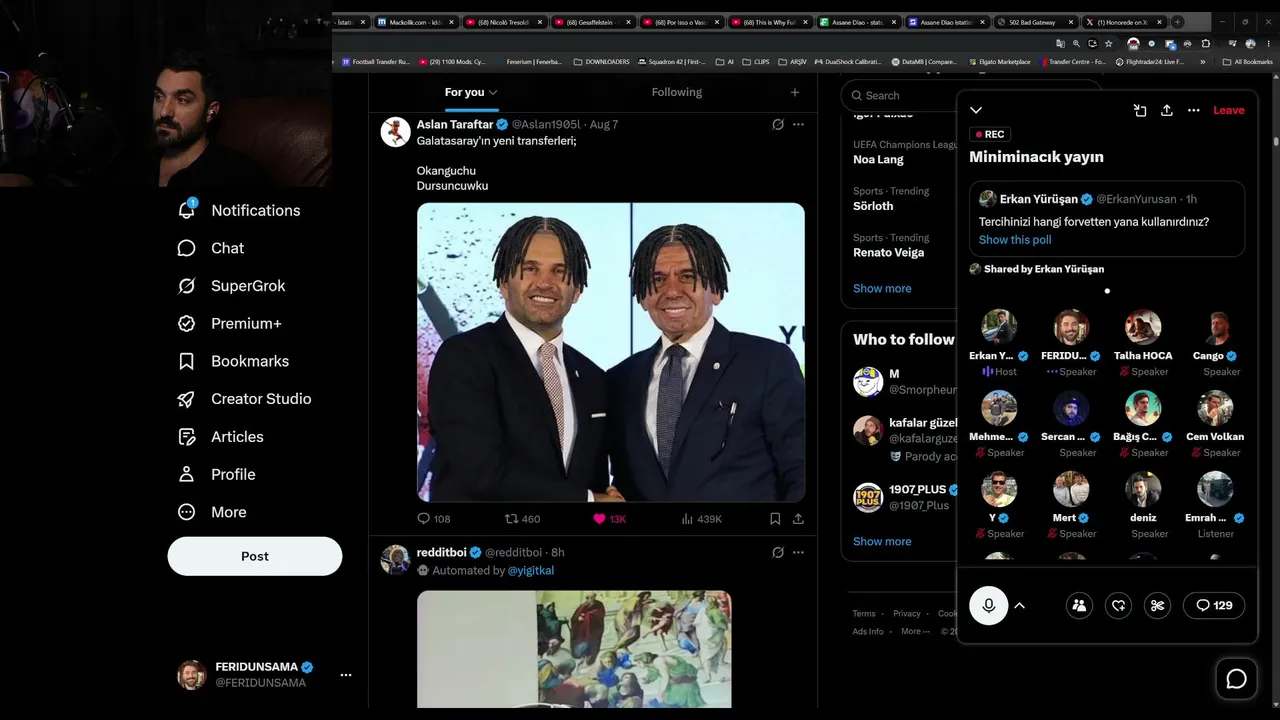Image resolution: width=1280 pixels, height=720 pixels.
Task: Focus the Search input field
Action: point(900,95)
